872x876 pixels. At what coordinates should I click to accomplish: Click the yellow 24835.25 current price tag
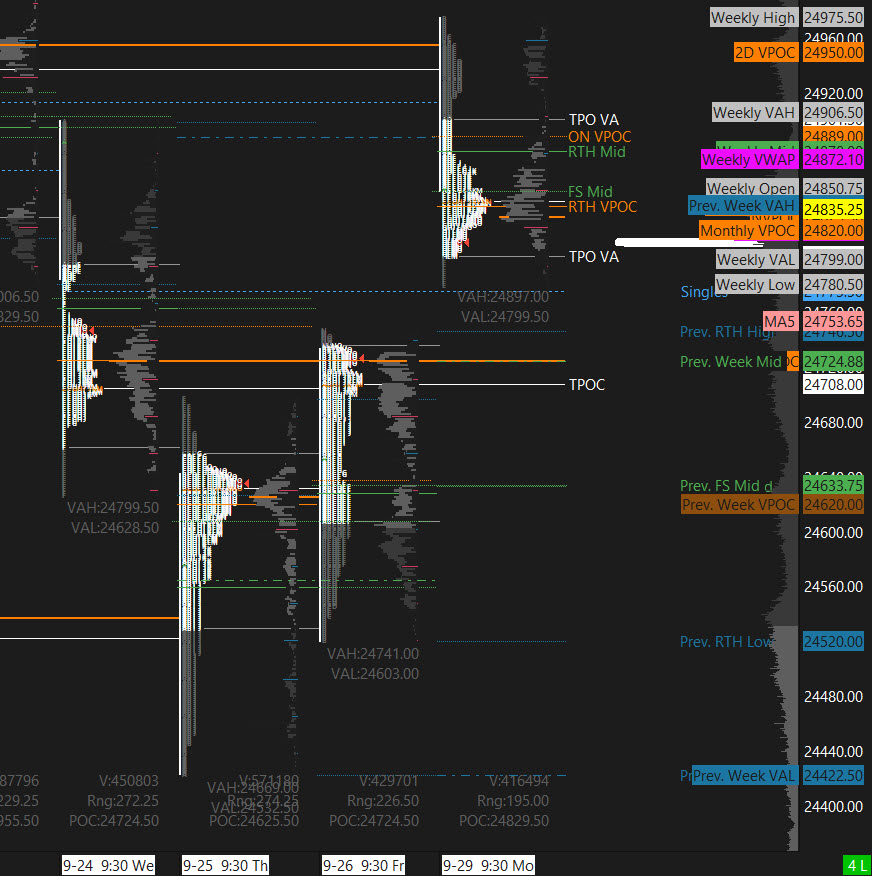[833, 210]
